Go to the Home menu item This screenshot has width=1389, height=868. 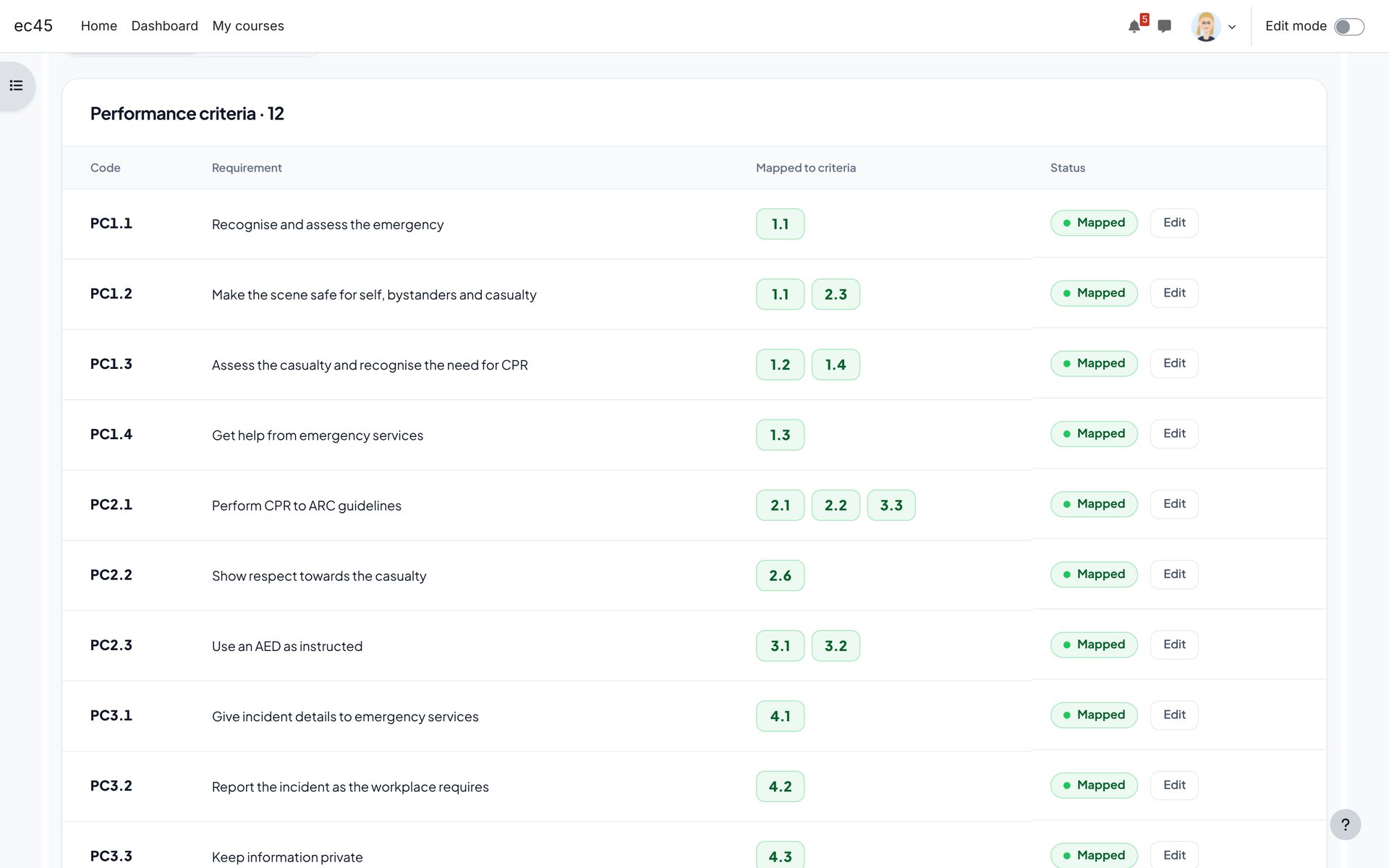point(99,26)
